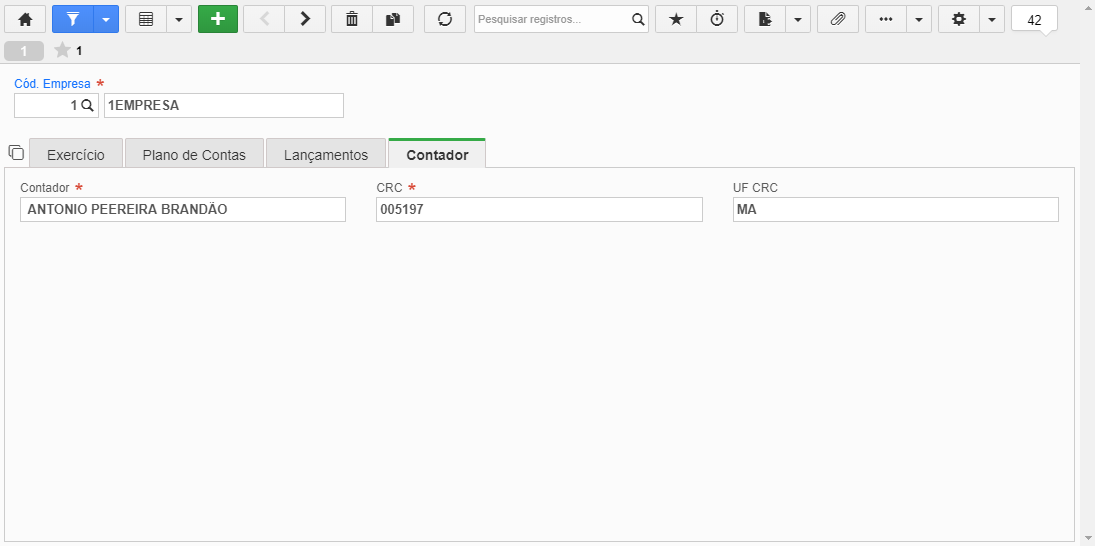The width and height of the screenshot is (1095, 546).
Task: Refresh the record with reload icon
Action: 445,19
